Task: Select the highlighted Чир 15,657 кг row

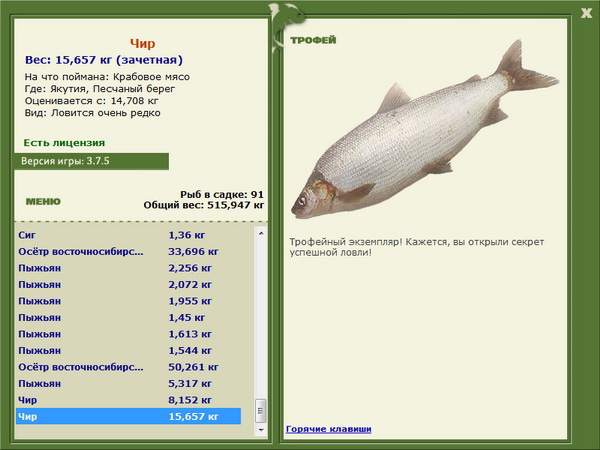Action: [x=129, y=416]
